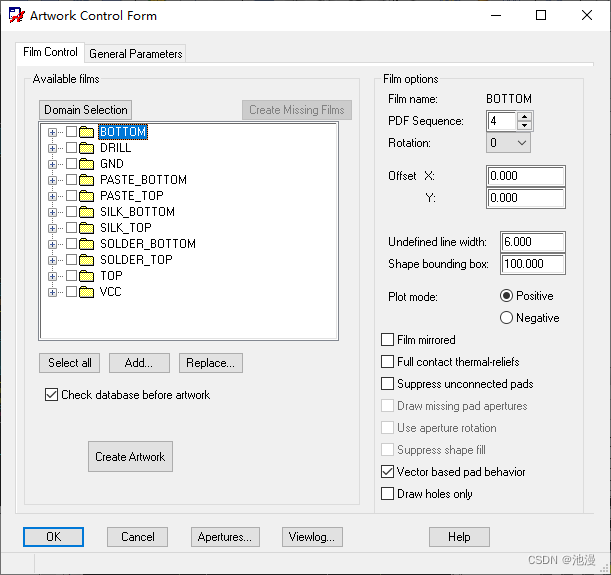Enable the Film mirrored checkbox
This screenshot has width=611, height=575.
coord(388,340)
